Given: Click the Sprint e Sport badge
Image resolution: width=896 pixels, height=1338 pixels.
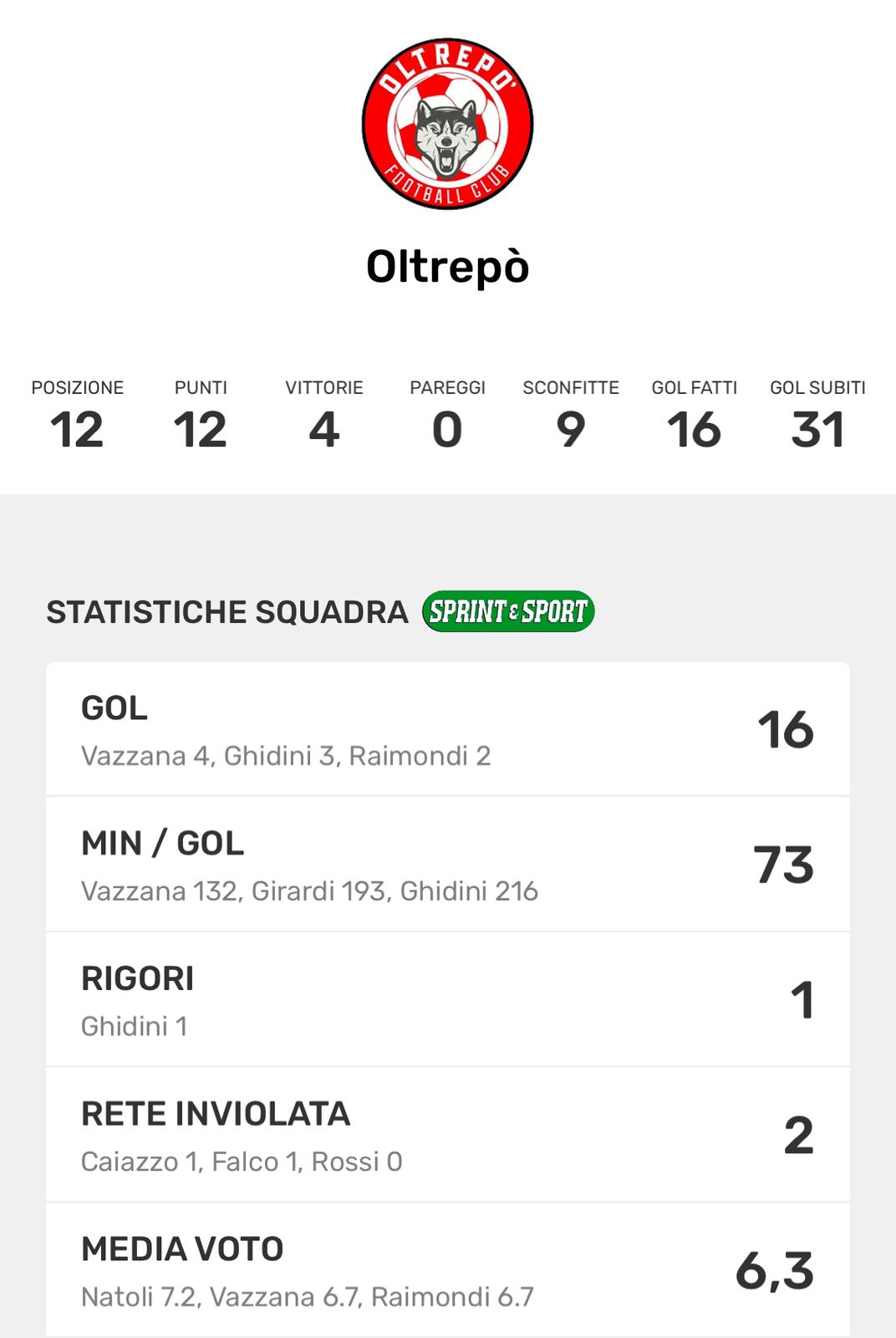Looking at the screenshot, I should tap(508, 611).
